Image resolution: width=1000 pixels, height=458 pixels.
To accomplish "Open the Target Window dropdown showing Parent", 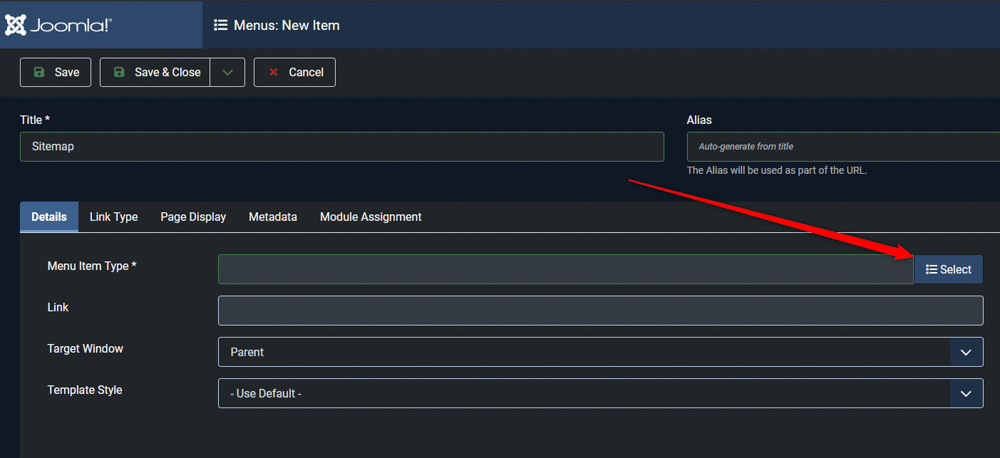I will click(x=601, y=352).
